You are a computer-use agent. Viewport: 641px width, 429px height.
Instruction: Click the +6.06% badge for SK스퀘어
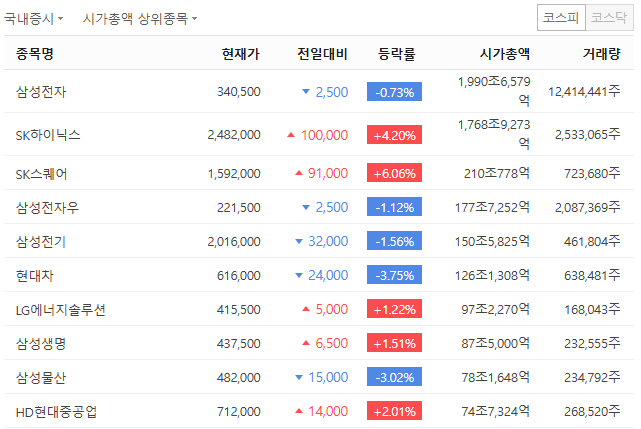click(x=394, y=173)
